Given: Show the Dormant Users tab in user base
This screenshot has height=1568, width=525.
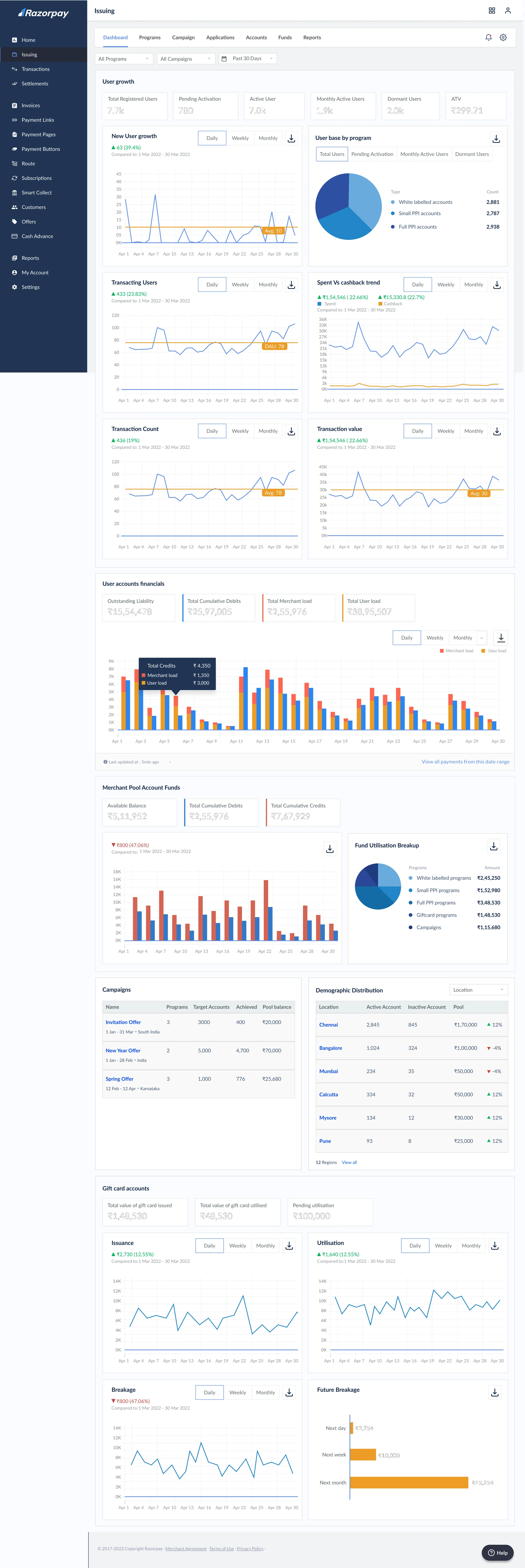Looking at the screenshot, I should click(472, 155).
